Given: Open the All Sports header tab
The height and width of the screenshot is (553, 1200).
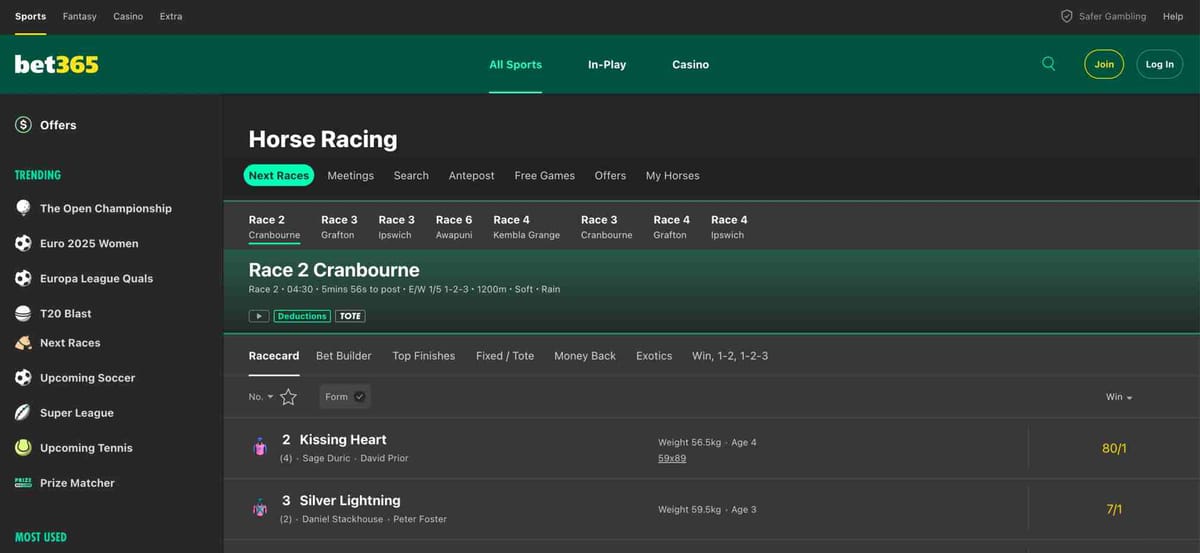Looking at the screenshot, I should click(515, 64).
